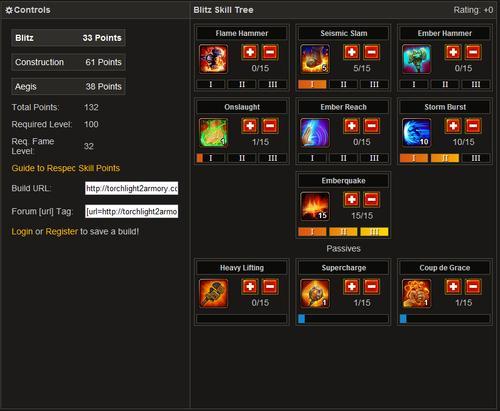Screen dimensions: 500x411
Task: Select the Supercharge passive icon
Action: click(x=315, y=293)
